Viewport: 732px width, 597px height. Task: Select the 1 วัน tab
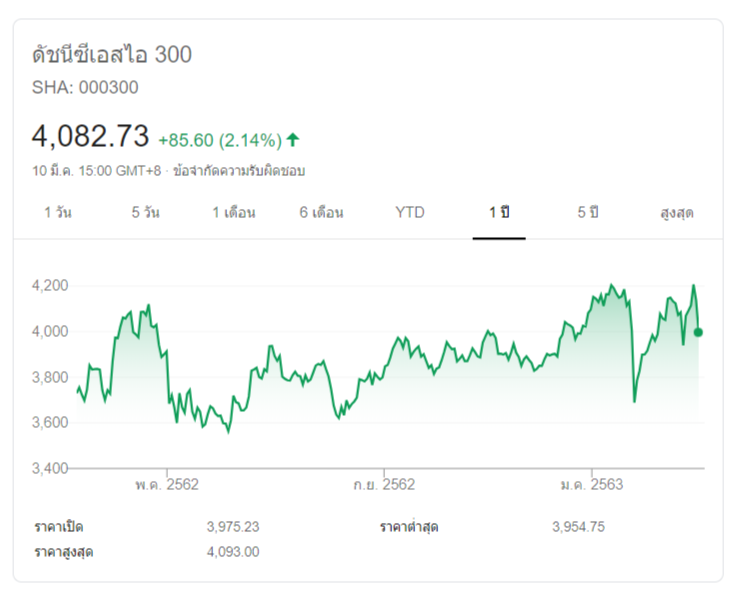point(57,212)
